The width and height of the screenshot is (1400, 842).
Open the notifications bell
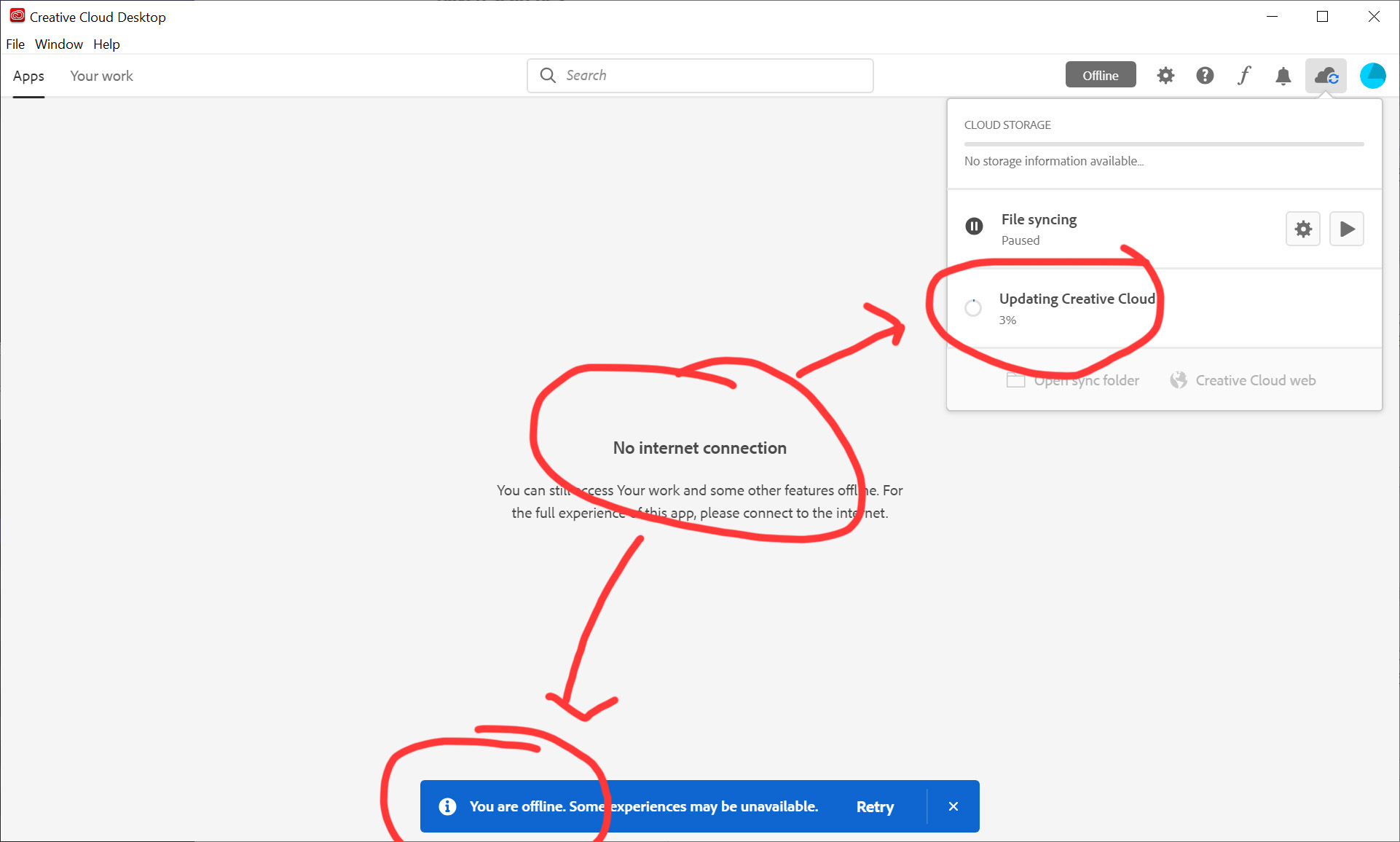(1283, 75)
